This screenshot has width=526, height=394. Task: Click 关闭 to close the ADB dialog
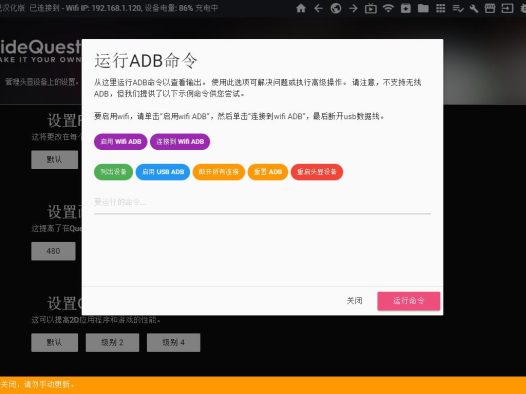[x=354, y=300]
